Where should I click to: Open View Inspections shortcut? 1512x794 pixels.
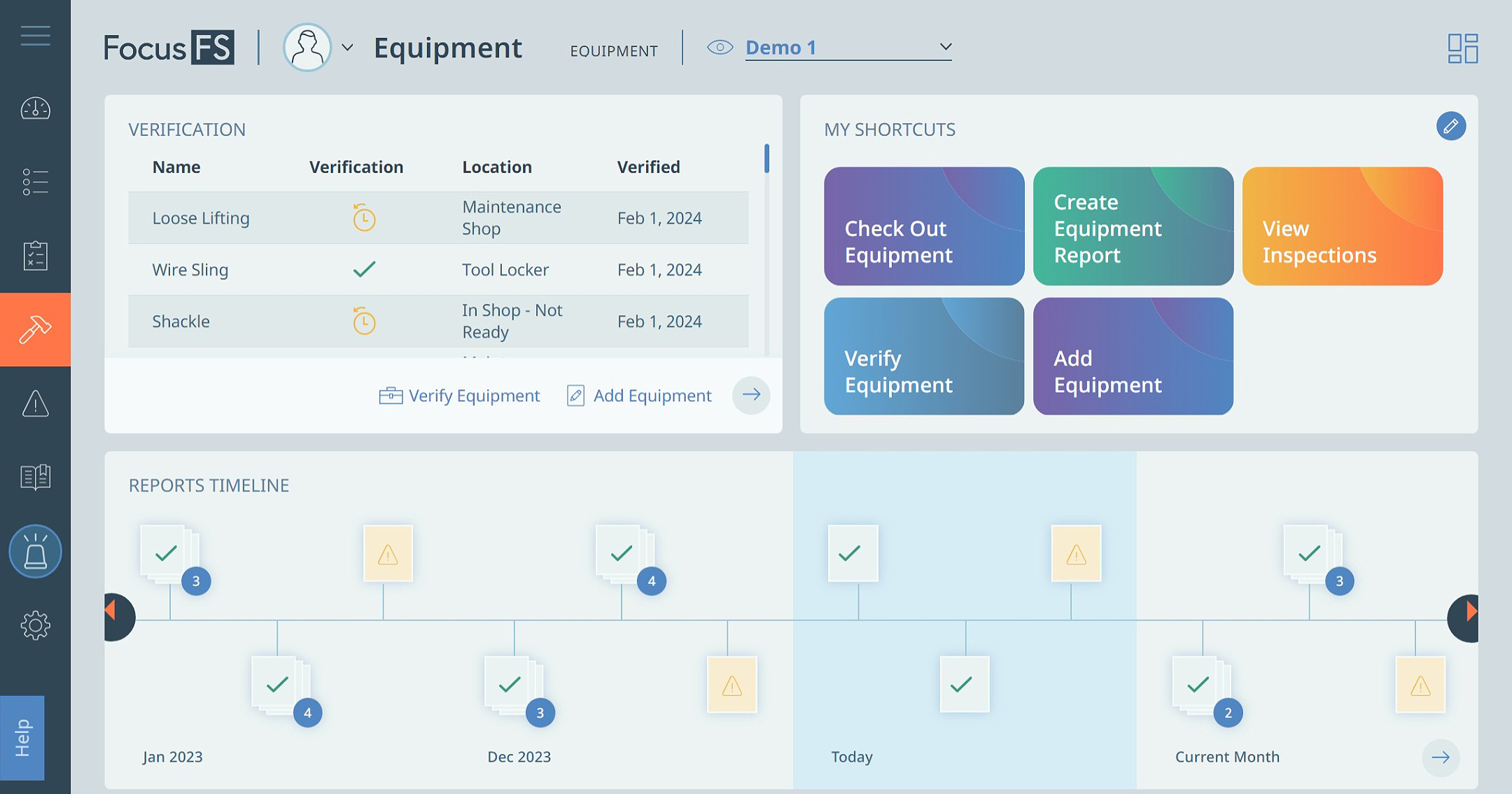click(1343, 226)
